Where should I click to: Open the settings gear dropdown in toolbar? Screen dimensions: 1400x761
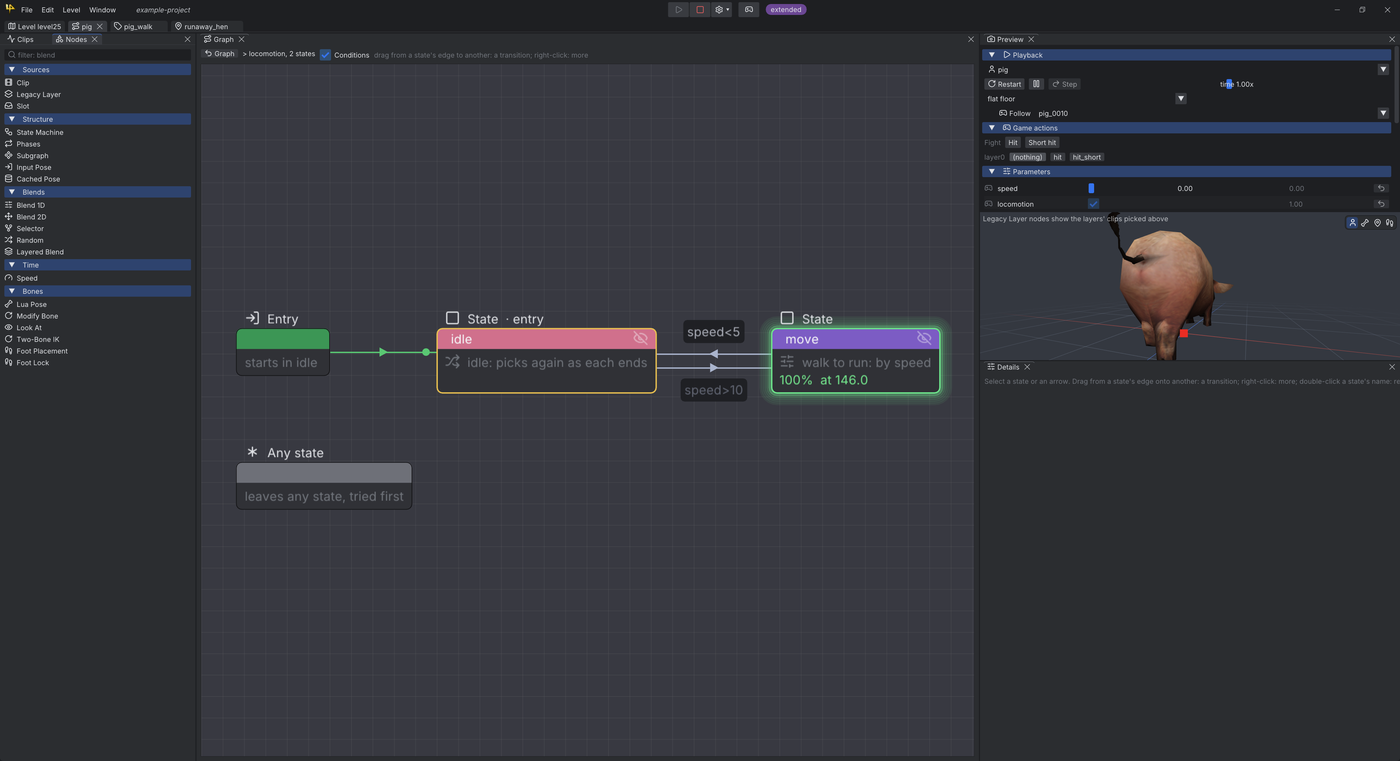pos(722,10)
